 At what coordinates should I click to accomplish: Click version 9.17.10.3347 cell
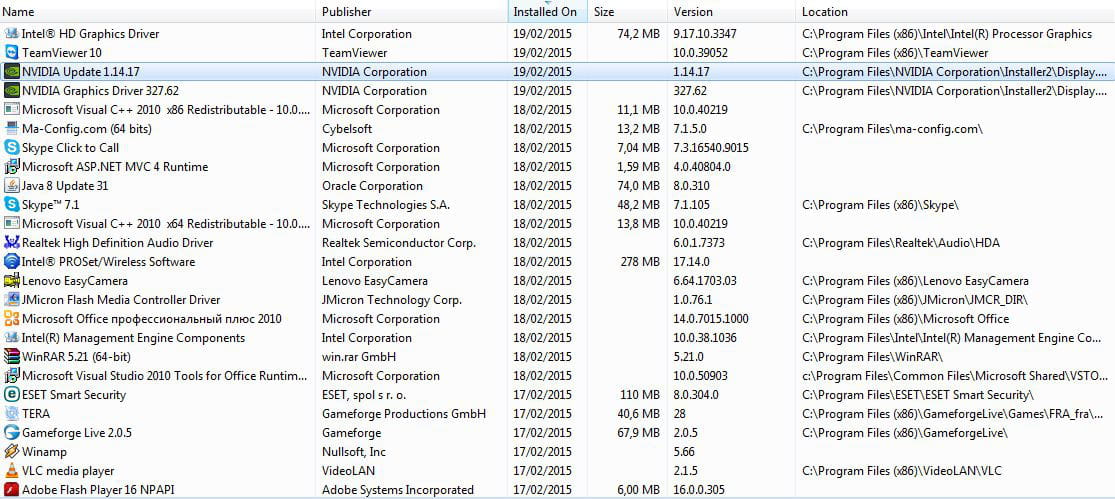(705, 33)
